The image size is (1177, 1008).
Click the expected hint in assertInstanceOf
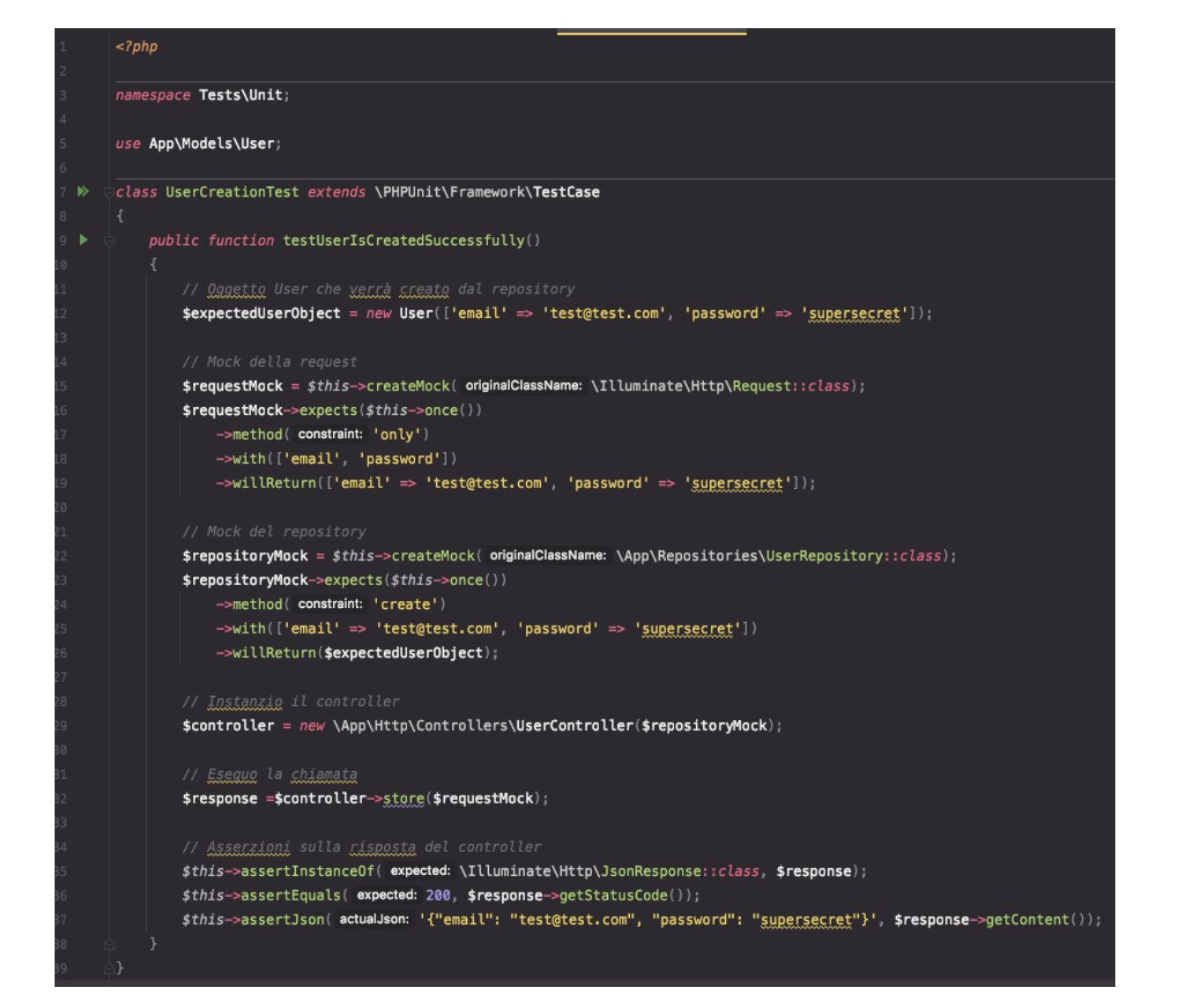(420, 871)
